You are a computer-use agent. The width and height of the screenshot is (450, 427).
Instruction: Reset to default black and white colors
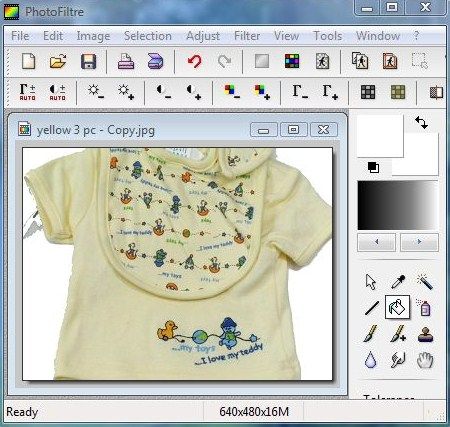[x=373, y=167]
